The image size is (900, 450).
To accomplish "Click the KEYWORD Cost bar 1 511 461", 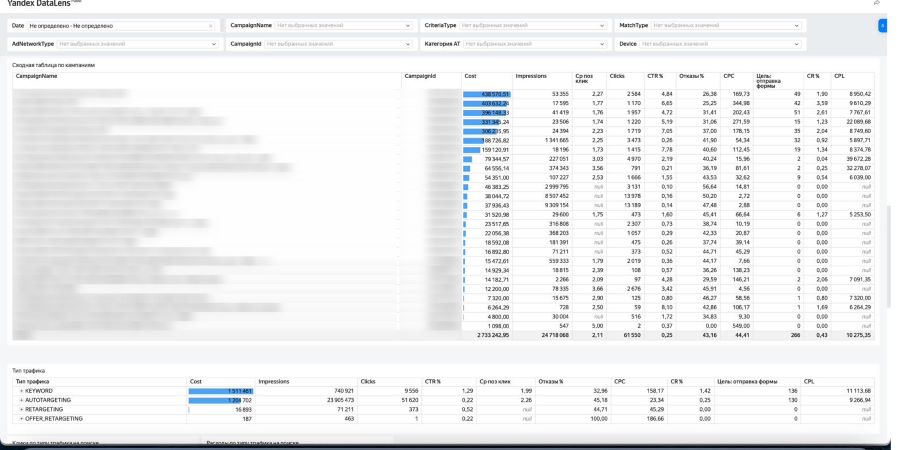I will point(221,391).
